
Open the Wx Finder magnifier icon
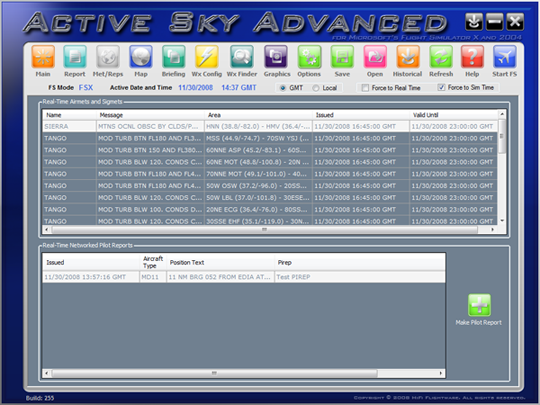click(242, 56)
